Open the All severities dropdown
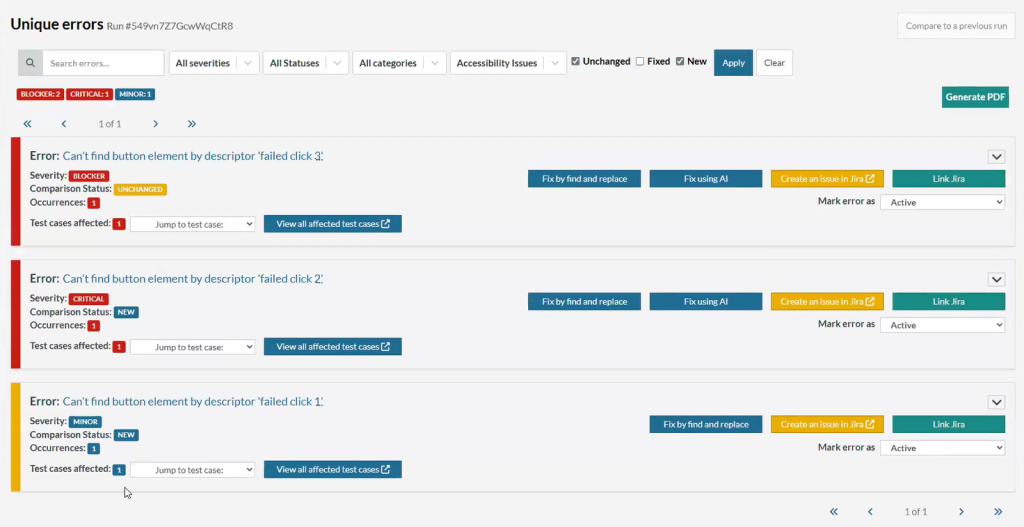The height and width of the screenshot is (527, 1024). click(213, 63)
